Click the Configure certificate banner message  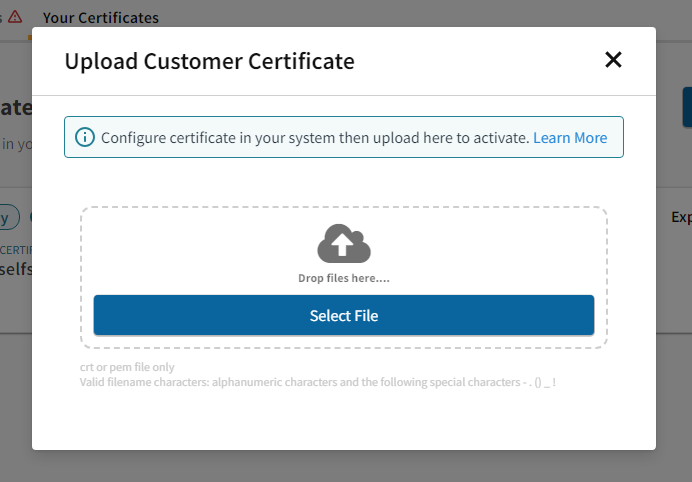(x=315, y=138)
